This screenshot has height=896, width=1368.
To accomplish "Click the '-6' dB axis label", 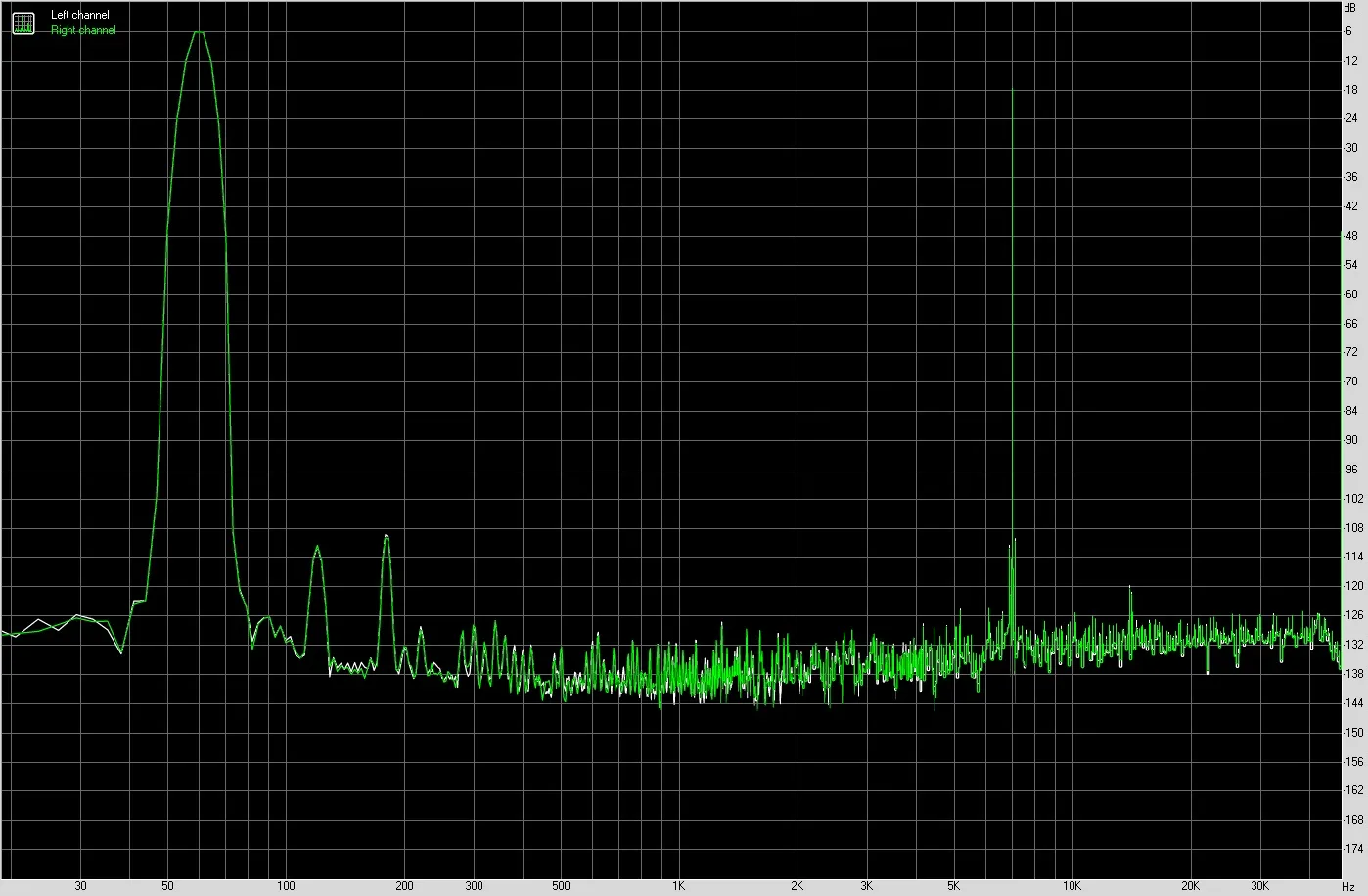I will click(x=1349, y=31).
